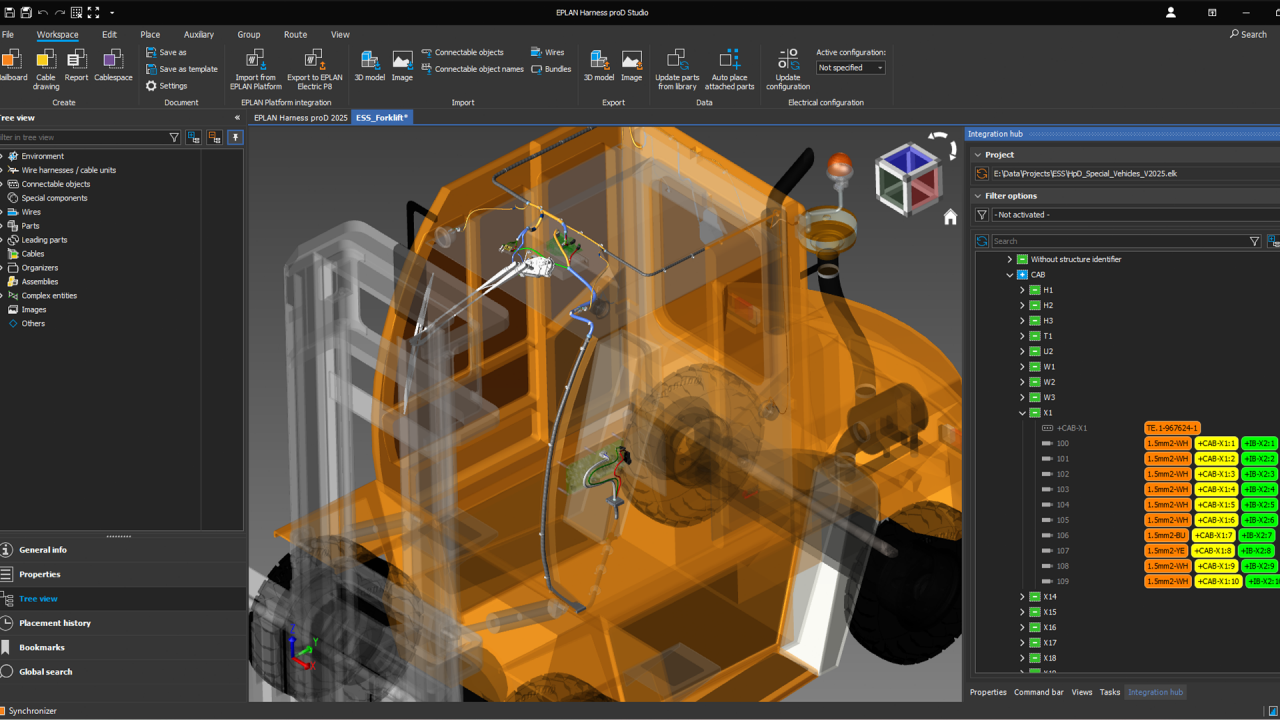Open the Properties panel from the sidebar

(x=40, y=574)
